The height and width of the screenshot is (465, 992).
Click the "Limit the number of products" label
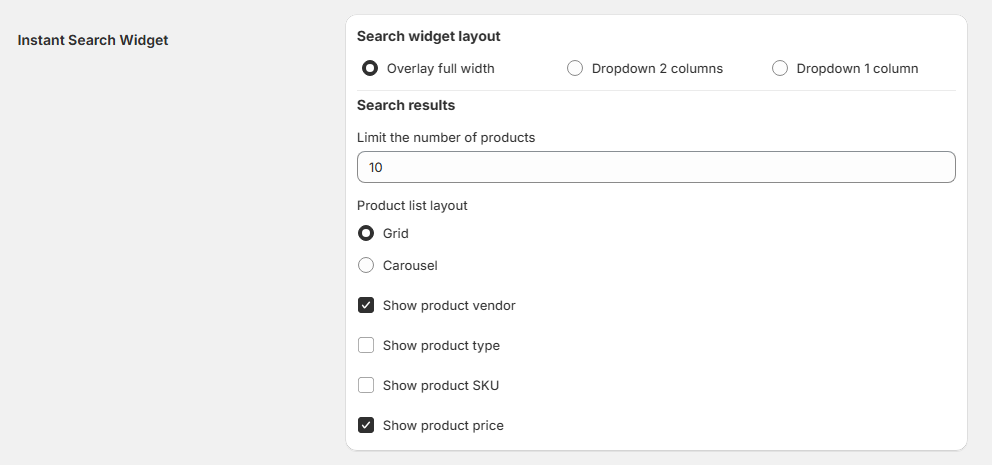point(446,137)
